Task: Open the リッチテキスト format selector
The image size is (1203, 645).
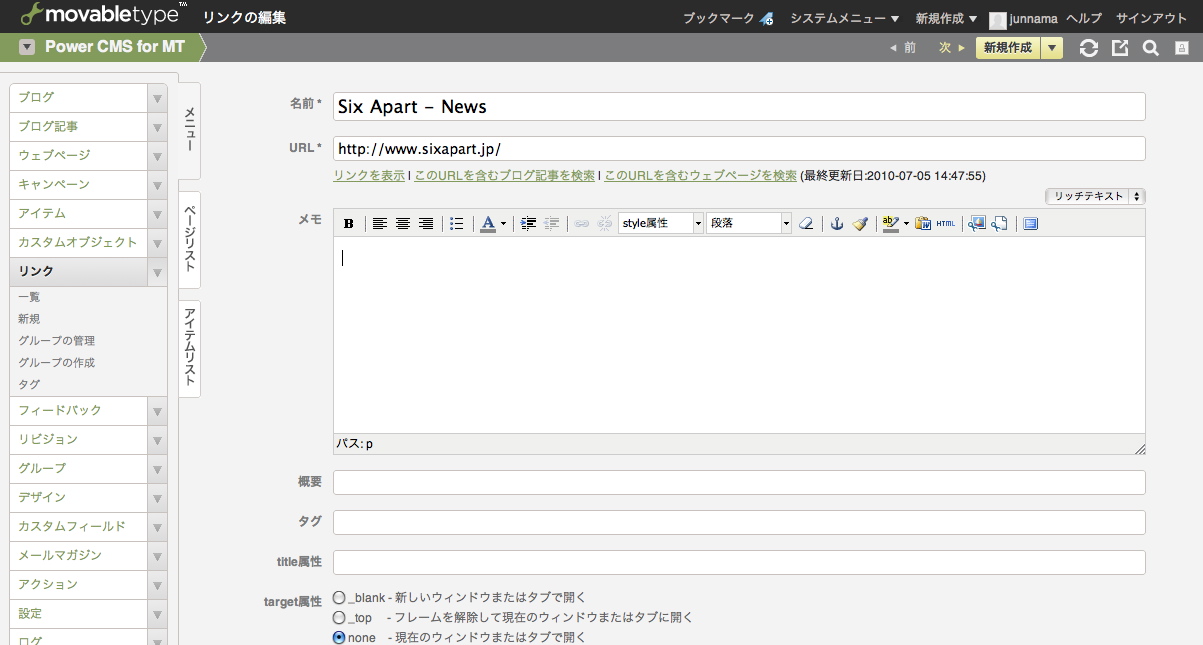Action: coord(1095,197)
